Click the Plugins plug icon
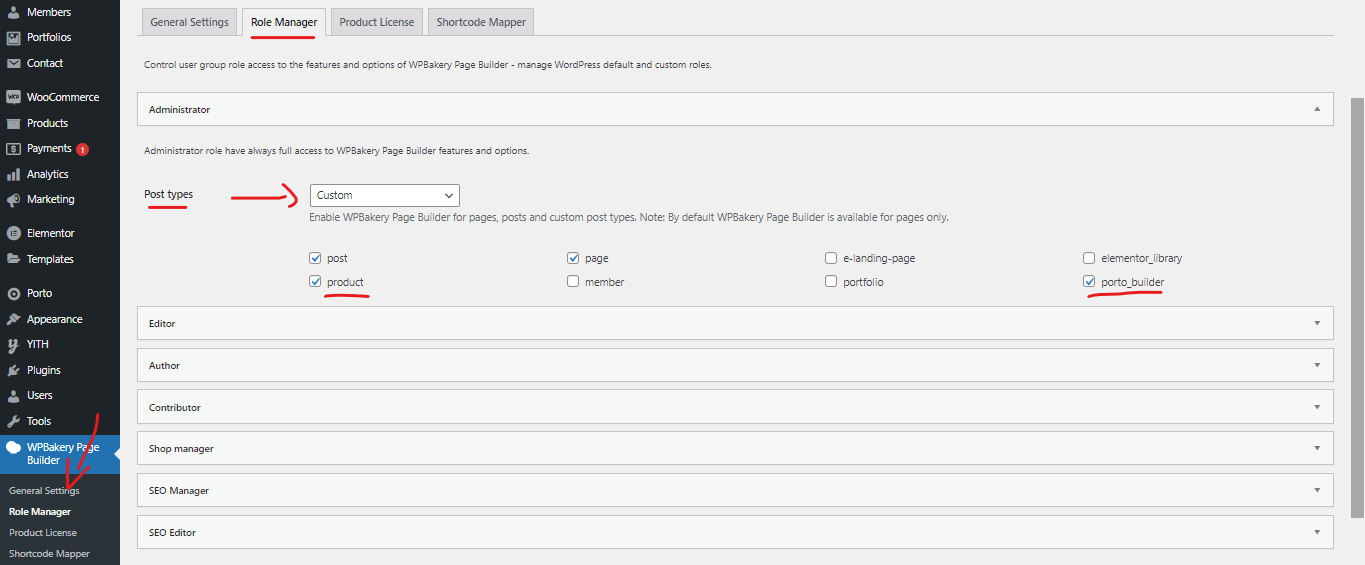The image size is (1365, 565). coord(14,370)
